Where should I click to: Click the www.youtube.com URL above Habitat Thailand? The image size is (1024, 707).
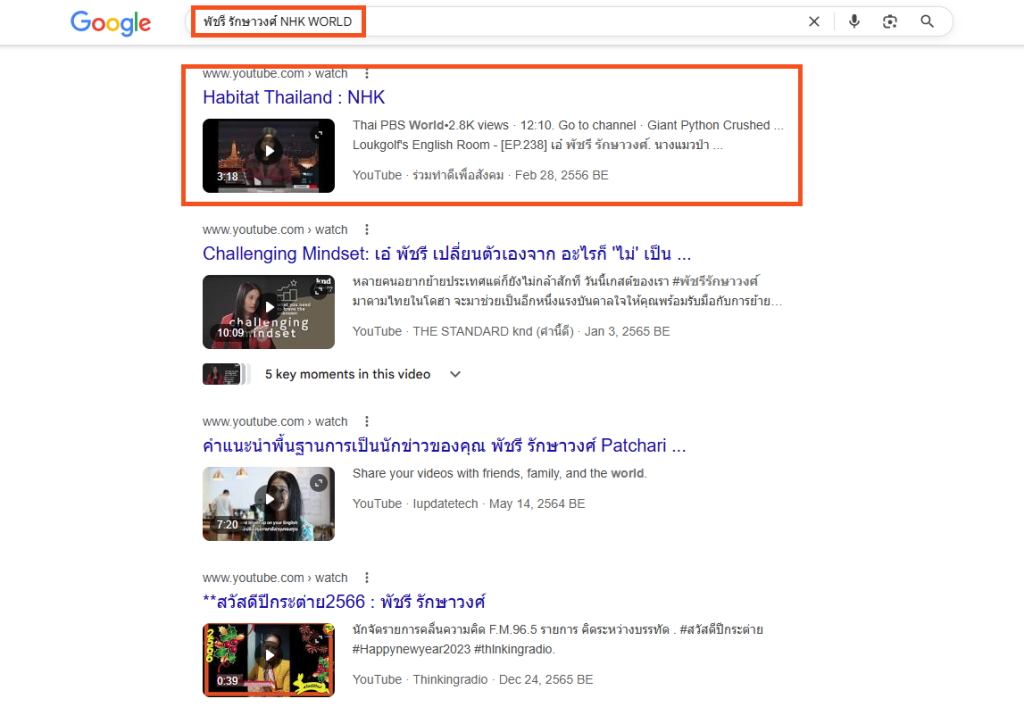click(x=275, y=73)
